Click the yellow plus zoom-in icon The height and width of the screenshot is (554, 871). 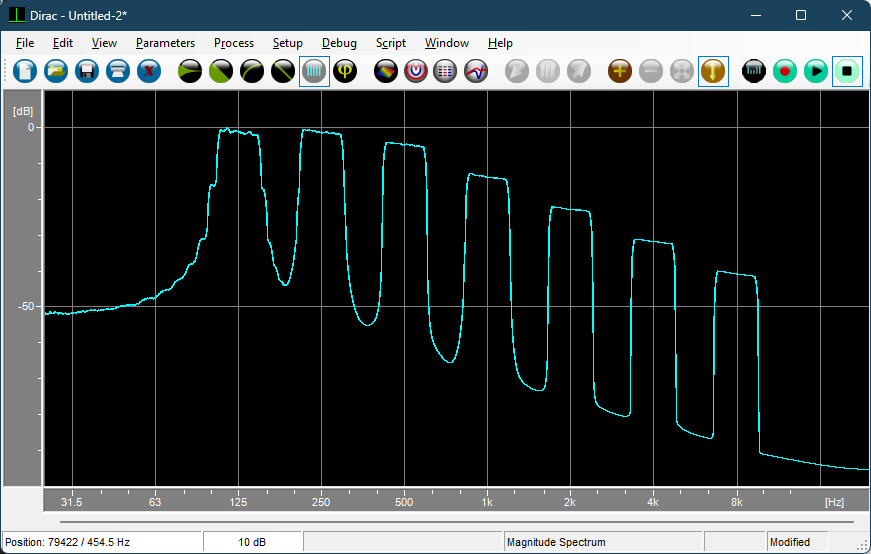click(x=620, y=71)
